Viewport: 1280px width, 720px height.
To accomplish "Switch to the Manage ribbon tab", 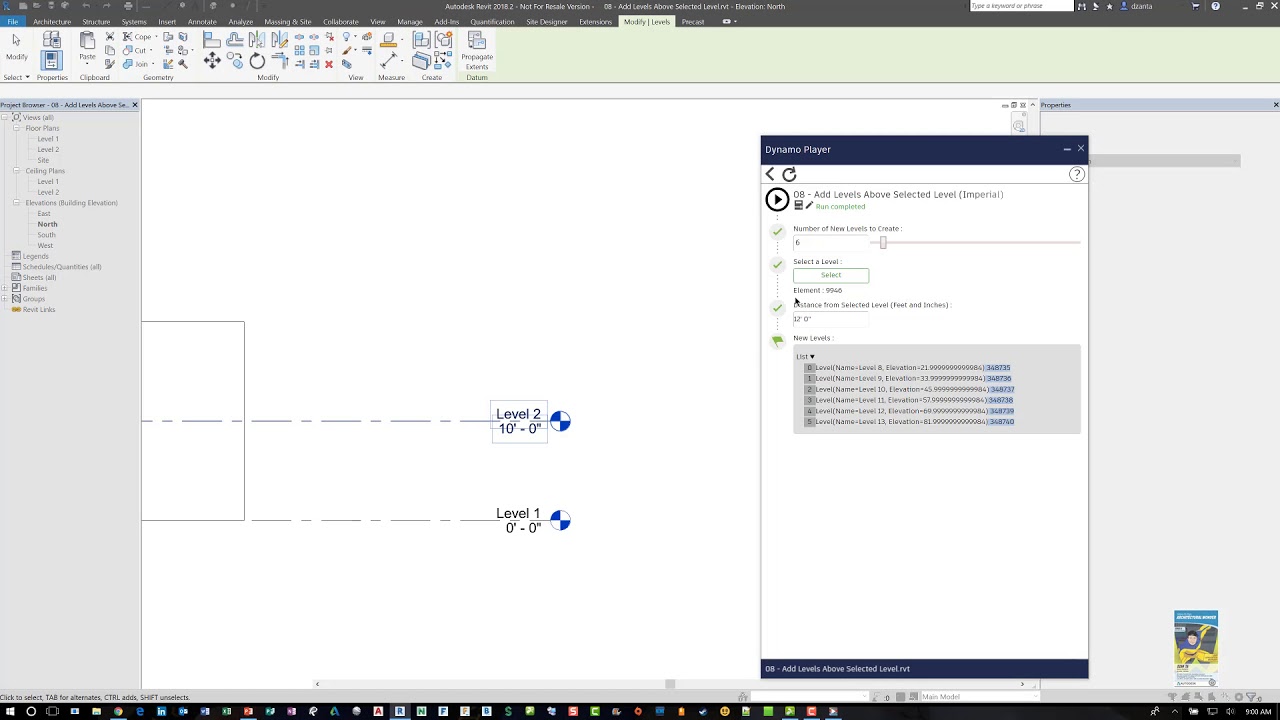I will 410,21.
